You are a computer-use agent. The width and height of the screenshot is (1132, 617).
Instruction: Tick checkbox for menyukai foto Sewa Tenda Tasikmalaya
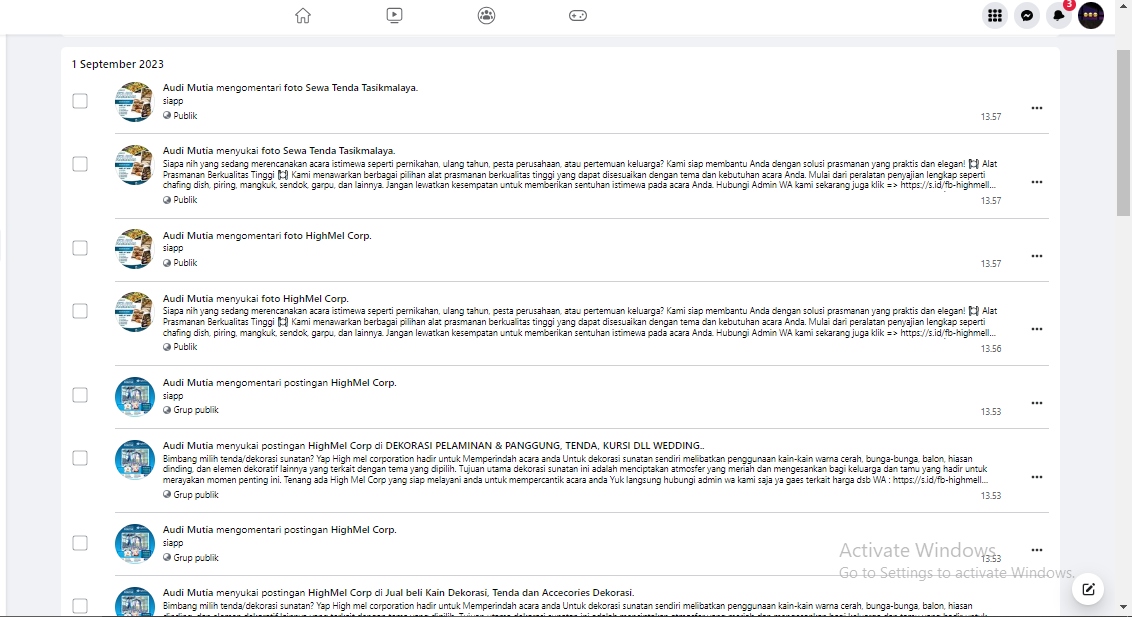(x=80, y=164)
